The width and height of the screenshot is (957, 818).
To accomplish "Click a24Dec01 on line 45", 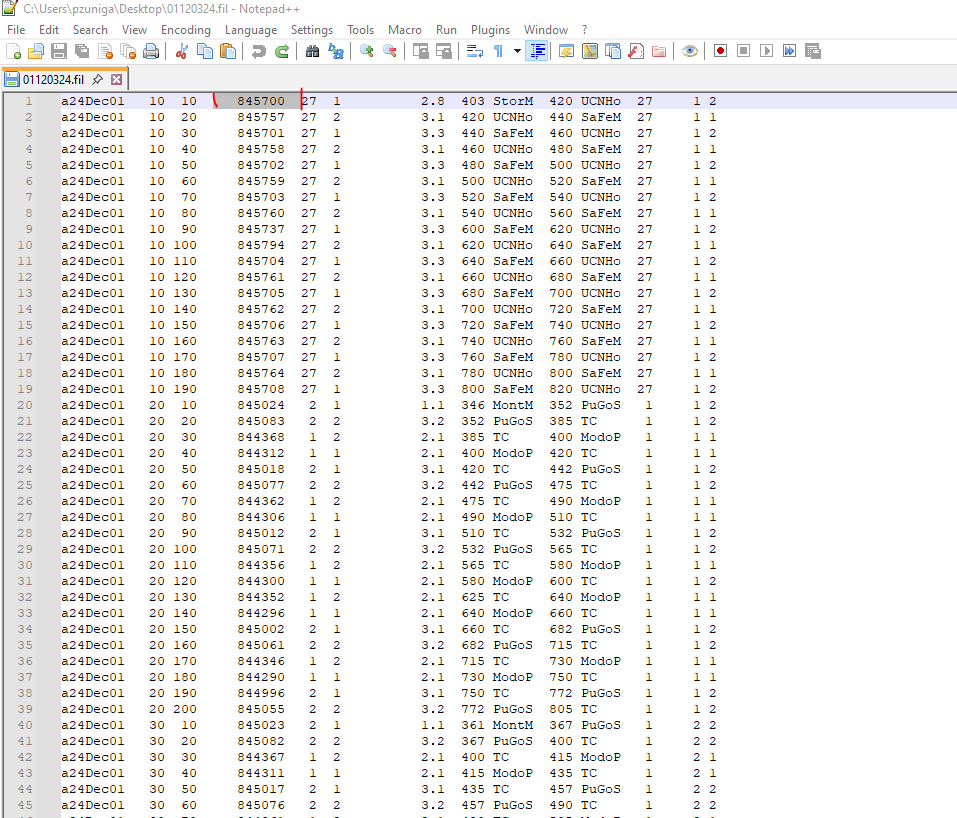I will pyautogui.click(x=93, y=805).
